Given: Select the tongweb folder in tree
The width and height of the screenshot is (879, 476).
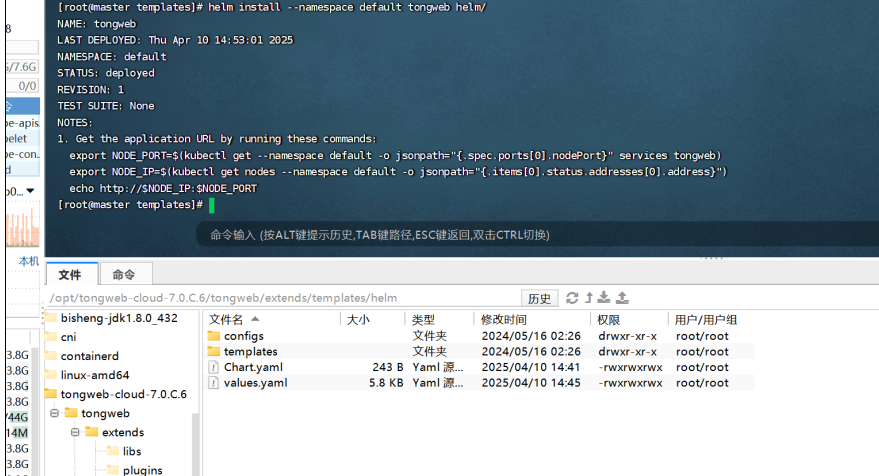Looking at the screenshot, I should point(105,413).
